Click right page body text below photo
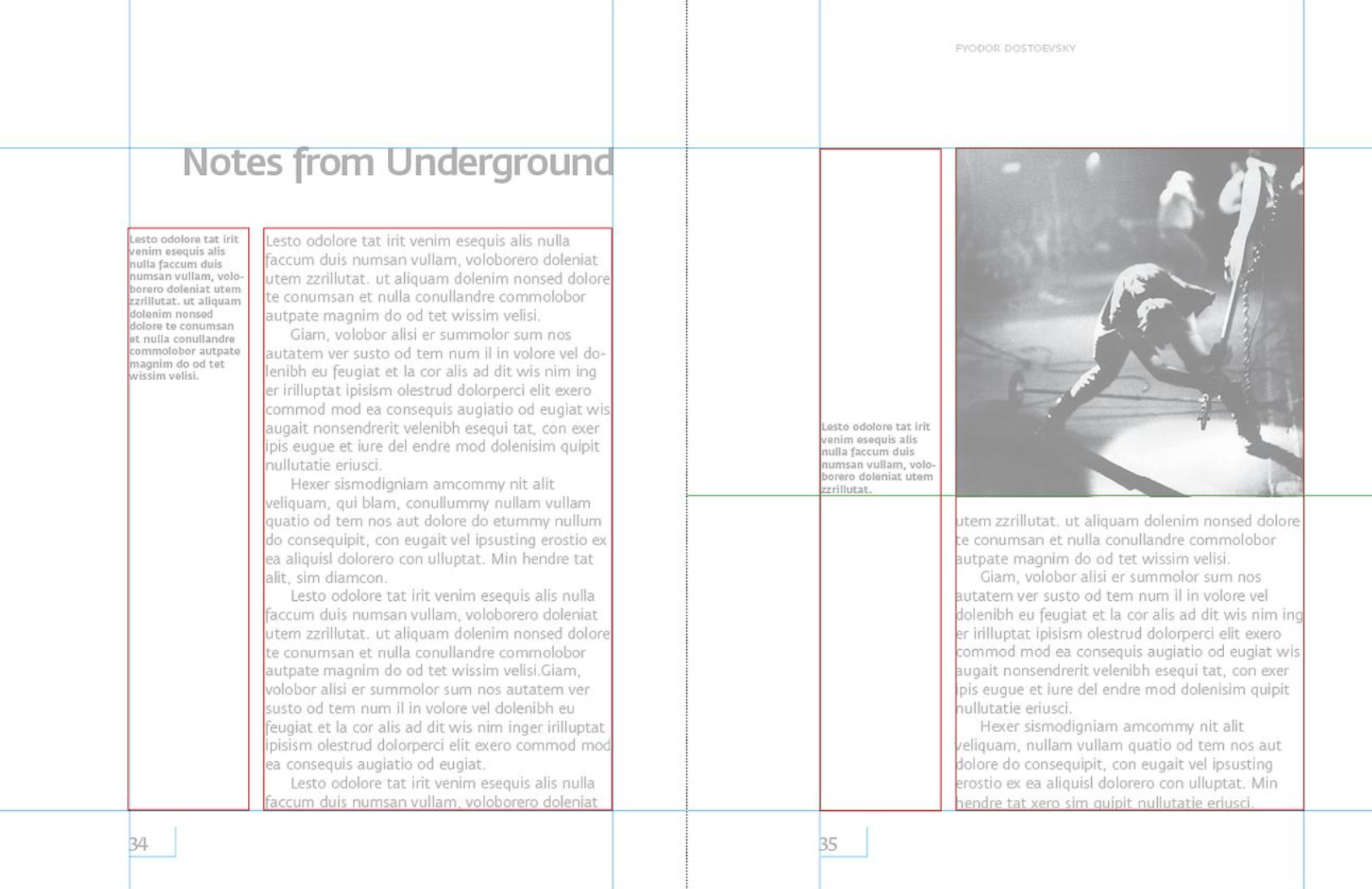The height and width of the screenshot is (889, 1372). pos(1129,661)
